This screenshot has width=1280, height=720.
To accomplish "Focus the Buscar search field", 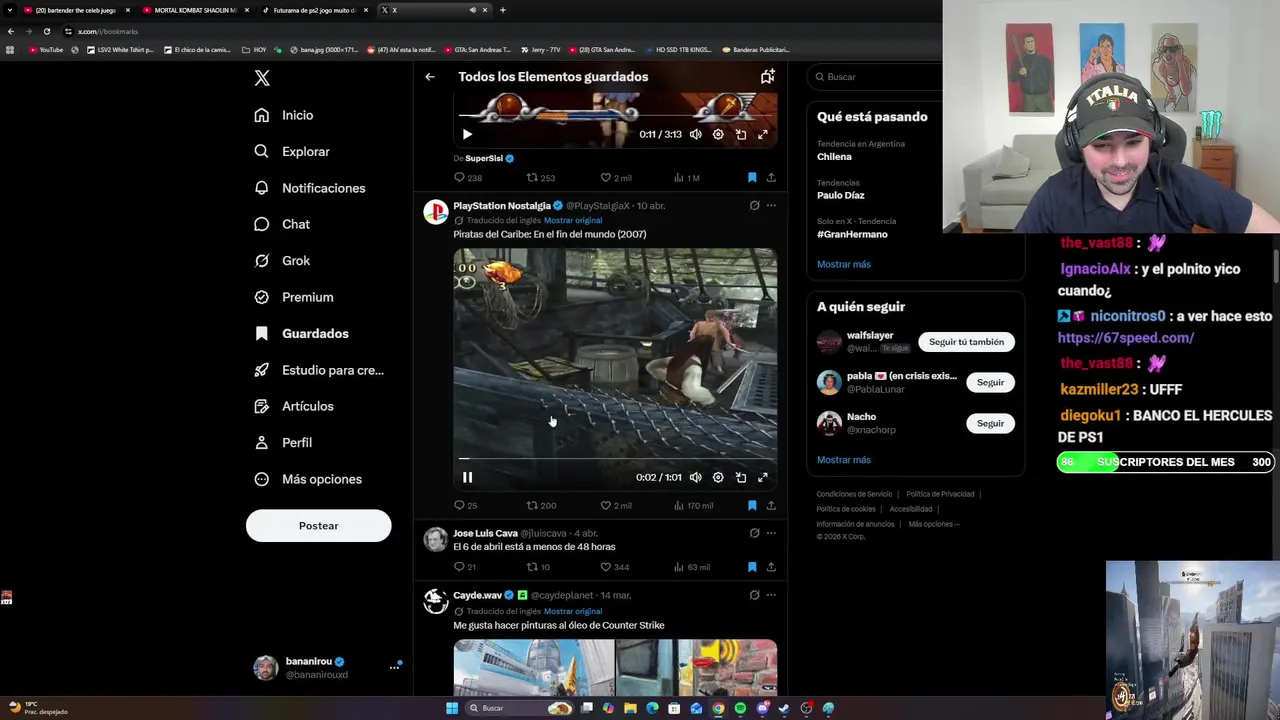I will pyautogui.click(x=875, y=77).
